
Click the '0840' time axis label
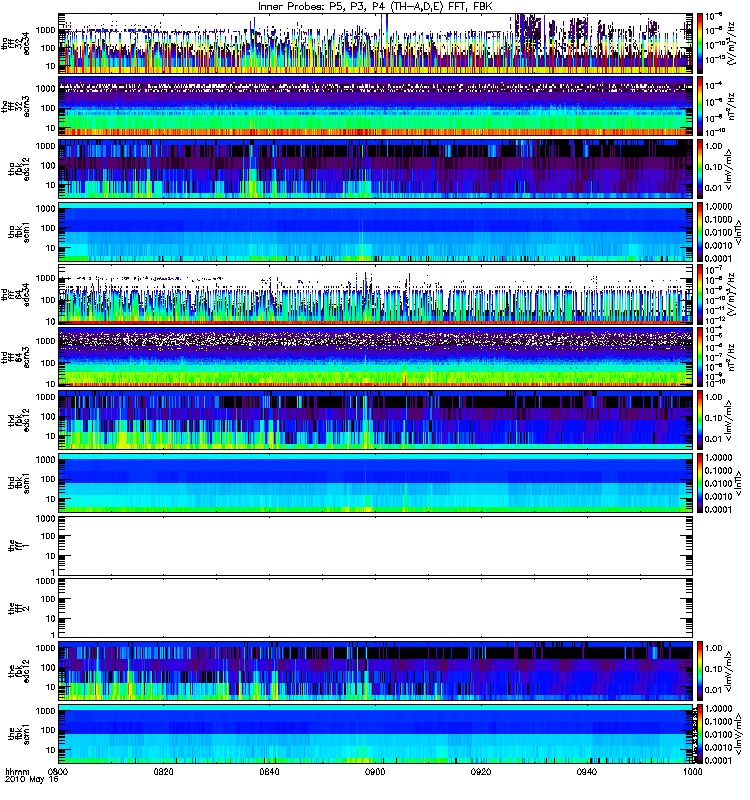click(x=269, y=771)
